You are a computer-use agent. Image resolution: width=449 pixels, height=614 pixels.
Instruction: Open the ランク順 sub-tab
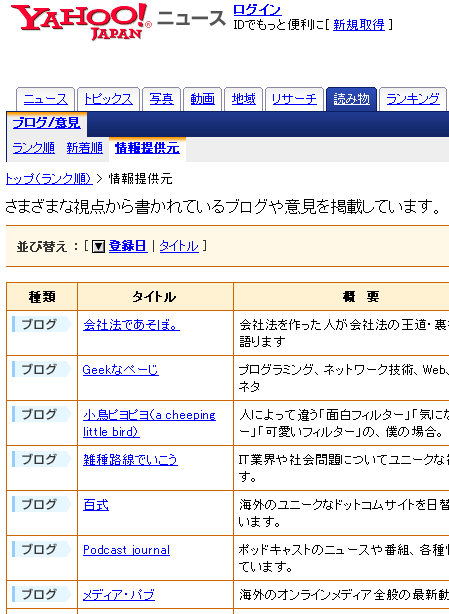33,148
